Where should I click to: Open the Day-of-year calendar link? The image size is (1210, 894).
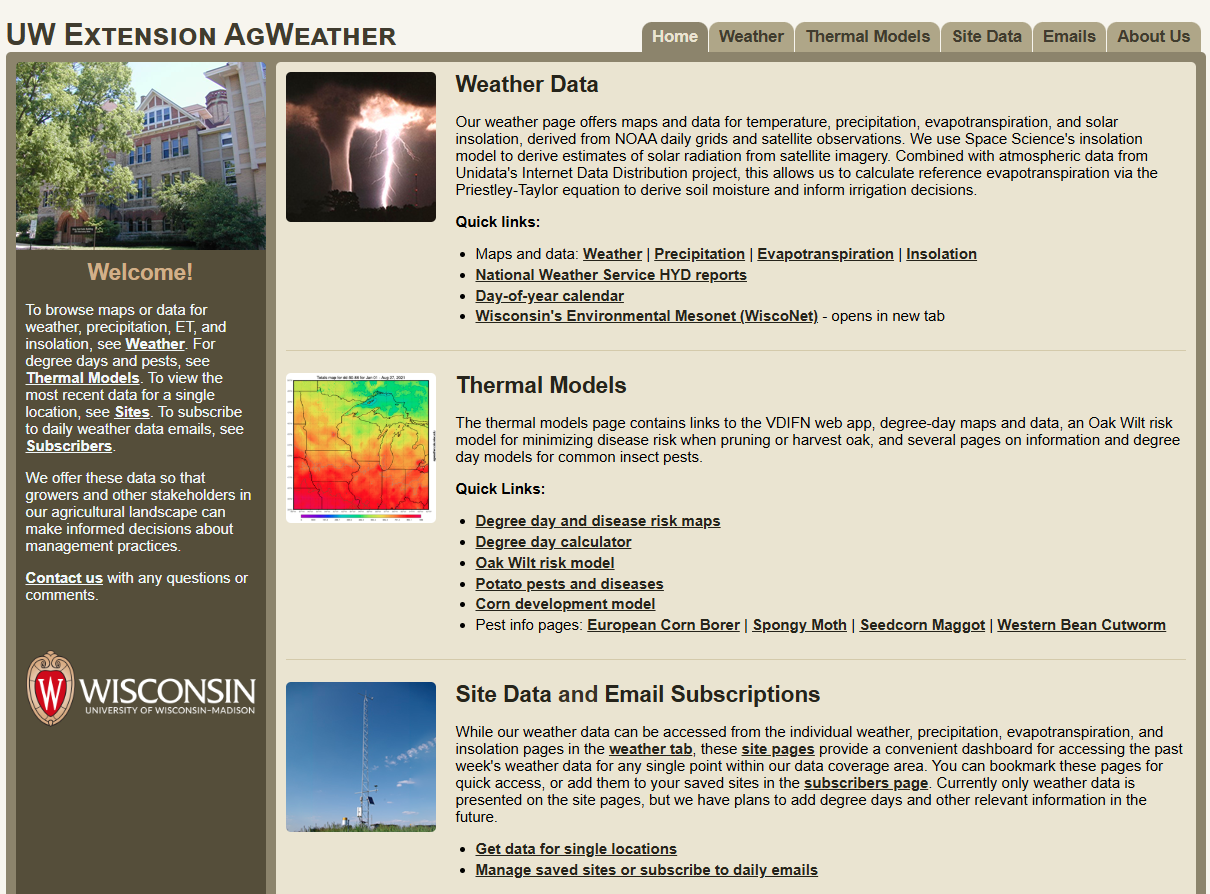tap(549, 296)
